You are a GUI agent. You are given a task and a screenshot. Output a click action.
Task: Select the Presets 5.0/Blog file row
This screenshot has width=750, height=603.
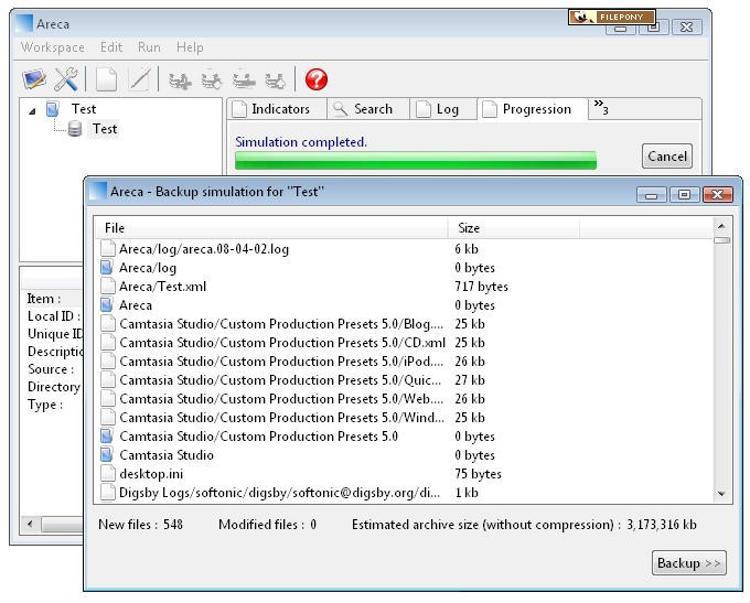click(x=404, y=324)
